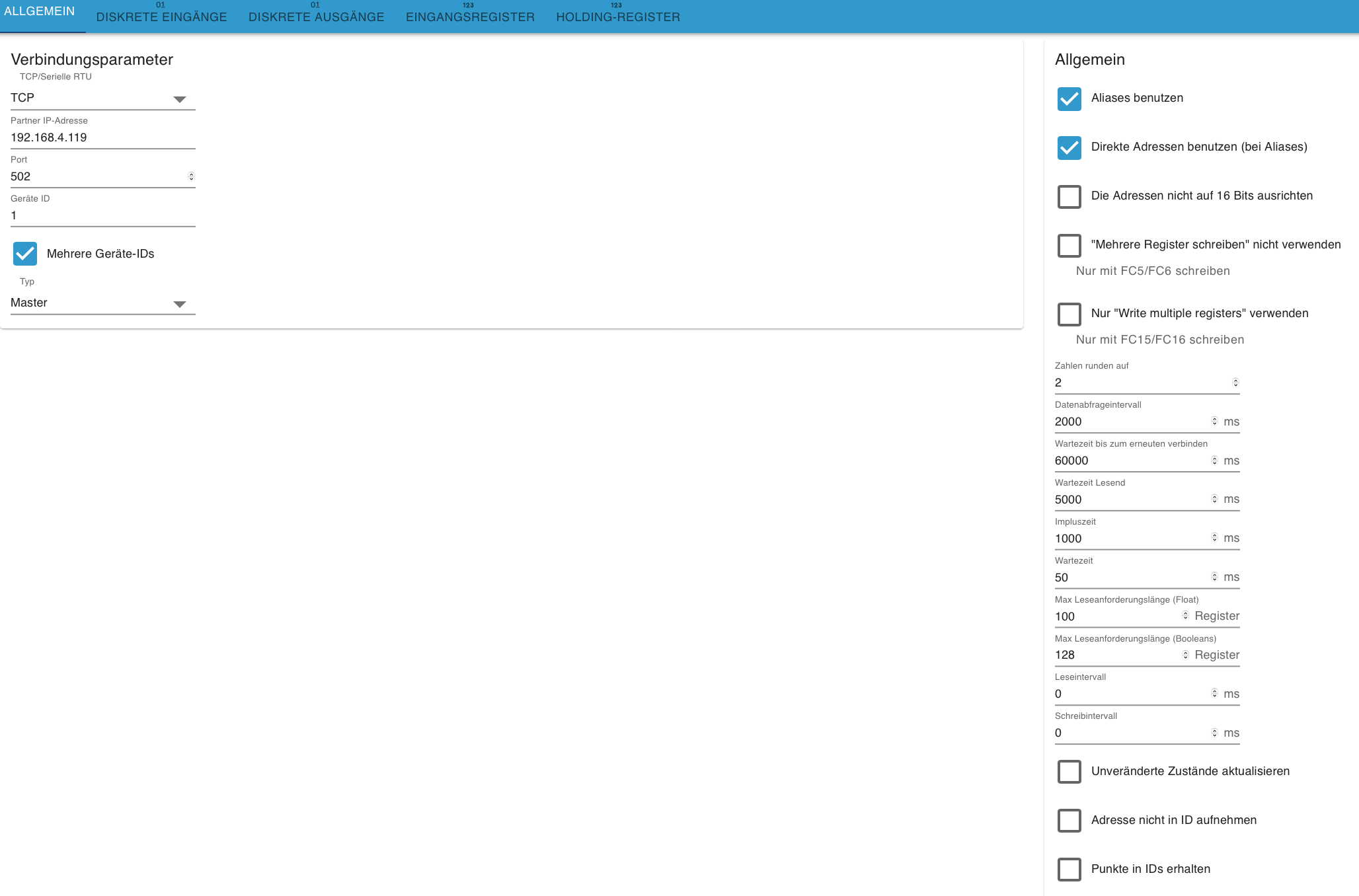Open the Eingangsregister tab
Viewport: 1359px width, 896px height.
(x=470, y=17)
